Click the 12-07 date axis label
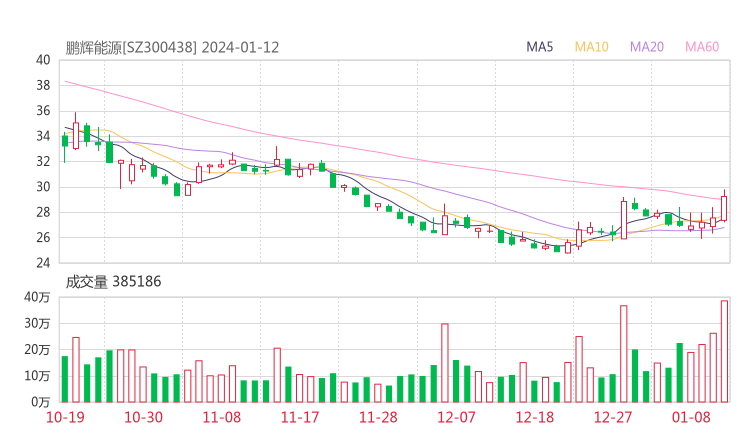Screen dimensions: 740x440 456,417
